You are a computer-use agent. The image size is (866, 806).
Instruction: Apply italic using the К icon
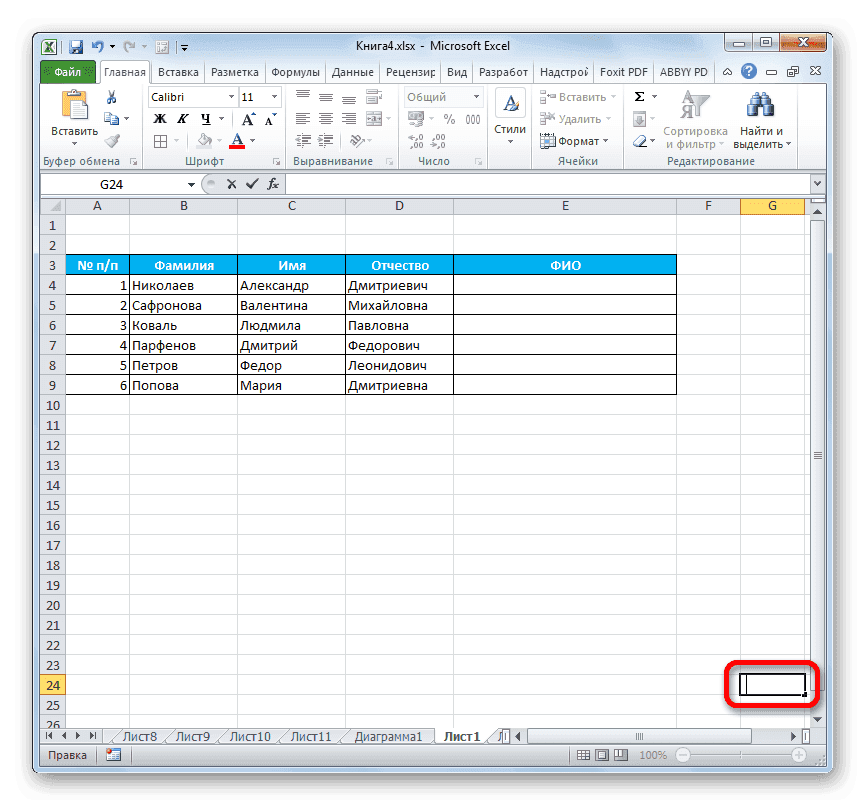pyautogui.click(x=182, y=118)
